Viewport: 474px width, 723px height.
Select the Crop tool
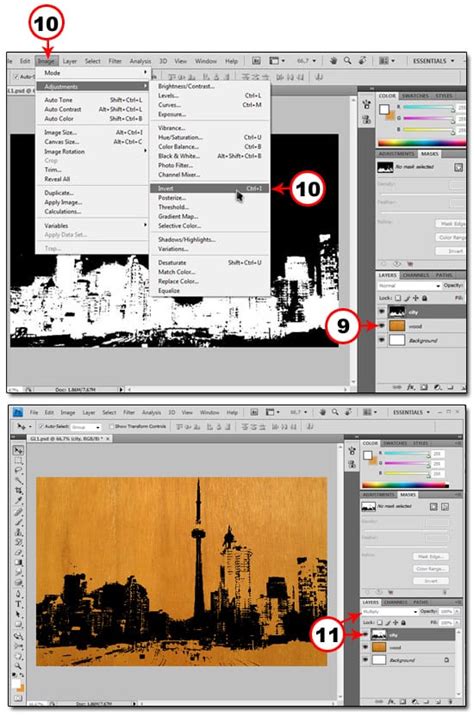pos(18,490)
